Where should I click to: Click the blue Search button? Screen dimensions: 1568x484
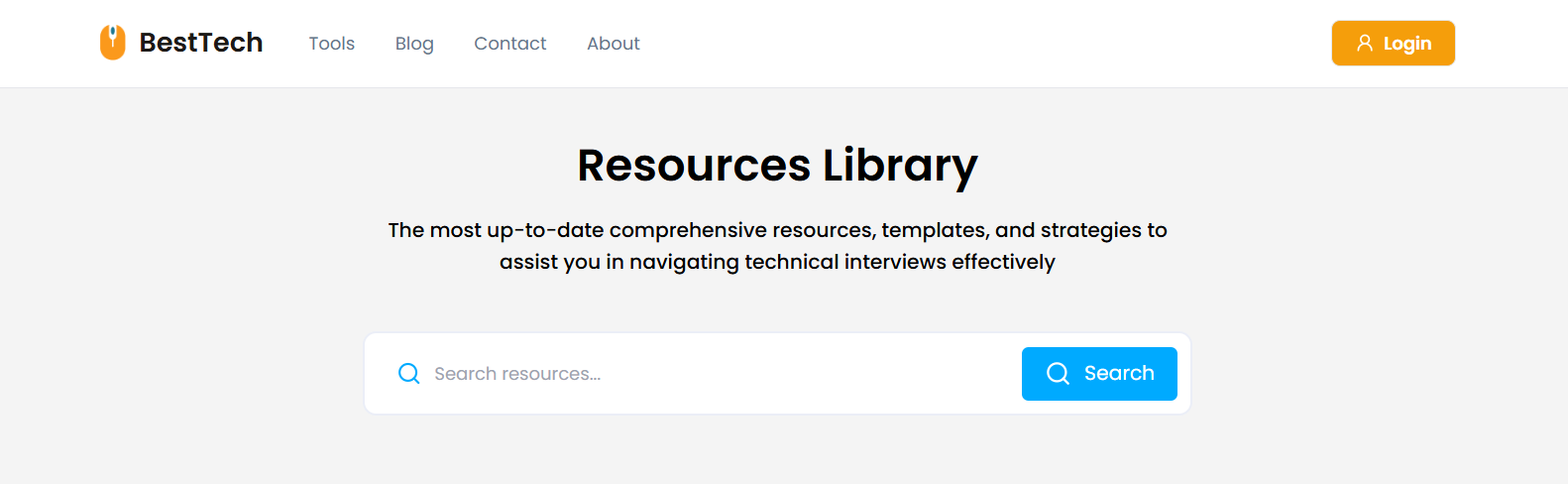click(x=1099, y=373)
